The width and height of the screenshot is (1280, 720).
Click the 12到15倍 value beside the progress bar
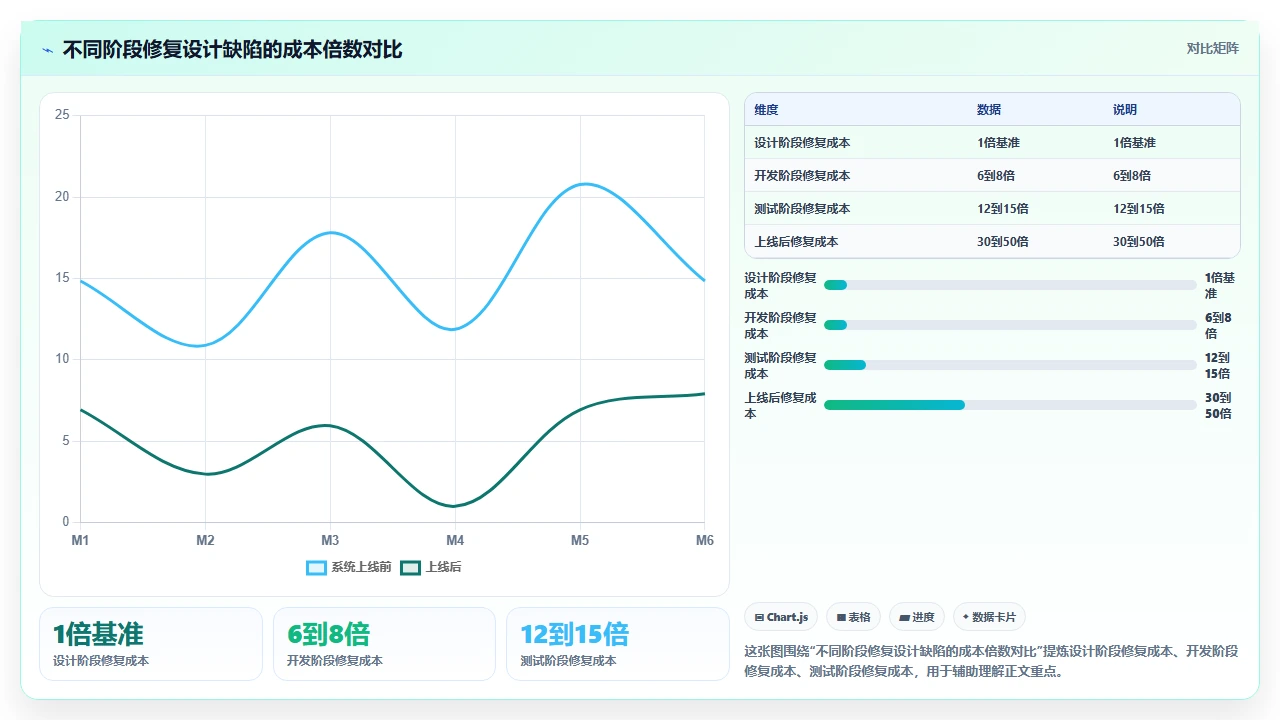1219,365
